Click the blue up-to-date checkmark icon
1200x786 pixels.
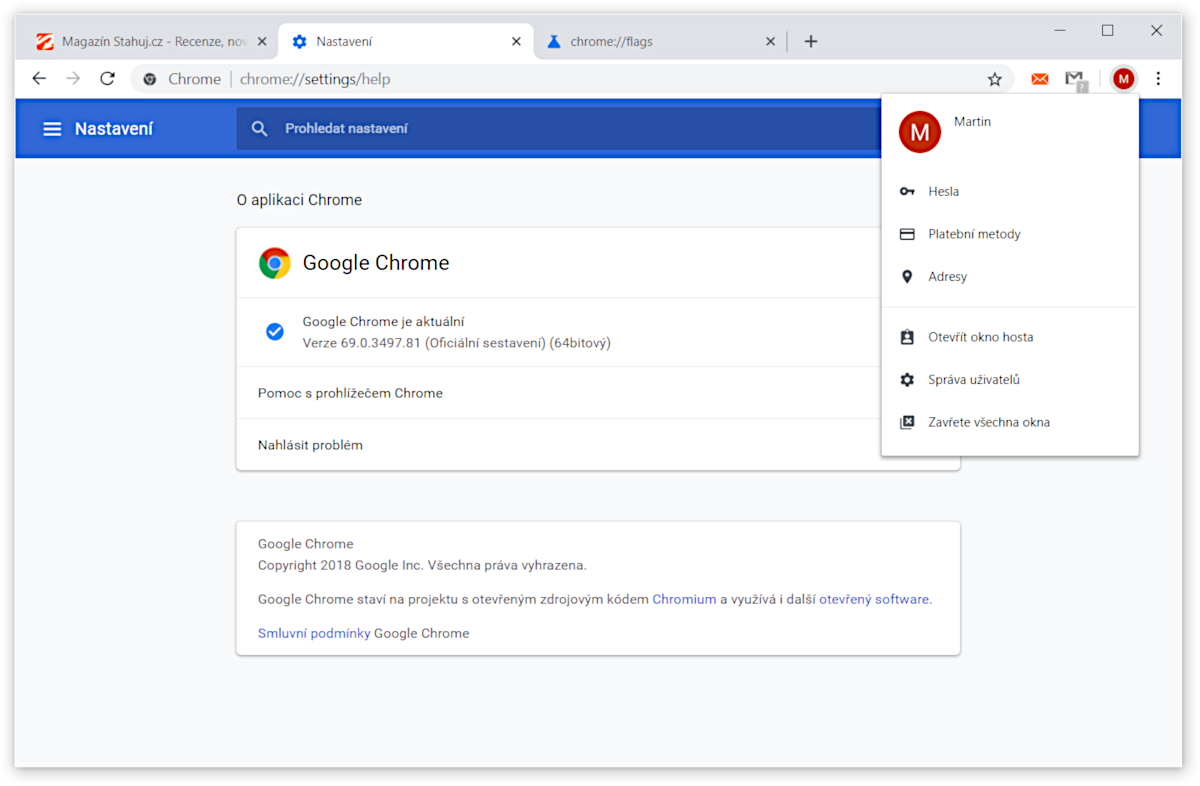(x=275, y=332)
